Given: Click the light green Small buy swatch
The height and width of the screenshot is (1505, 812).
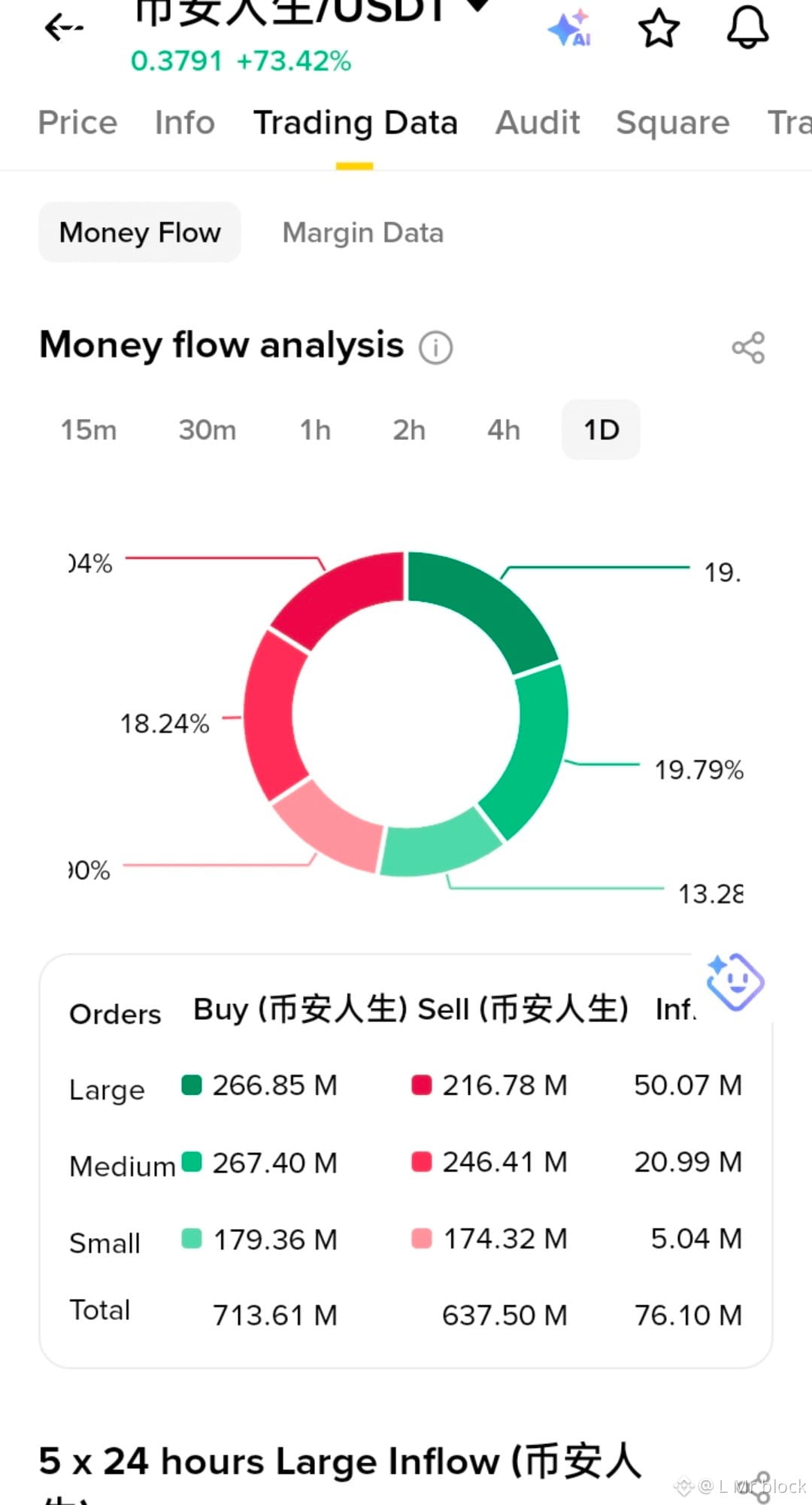Looking at the screenshot, I should coord(192,1238).
